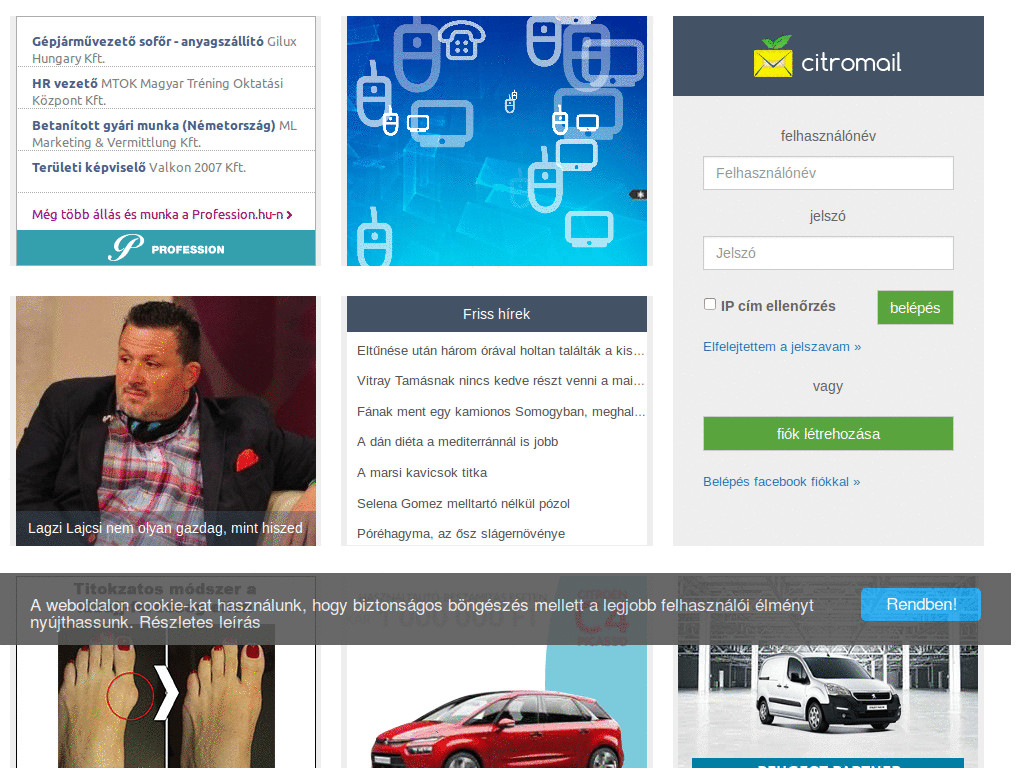Open news A dán diéta a mediterránnál is jobb

(458, 442)
